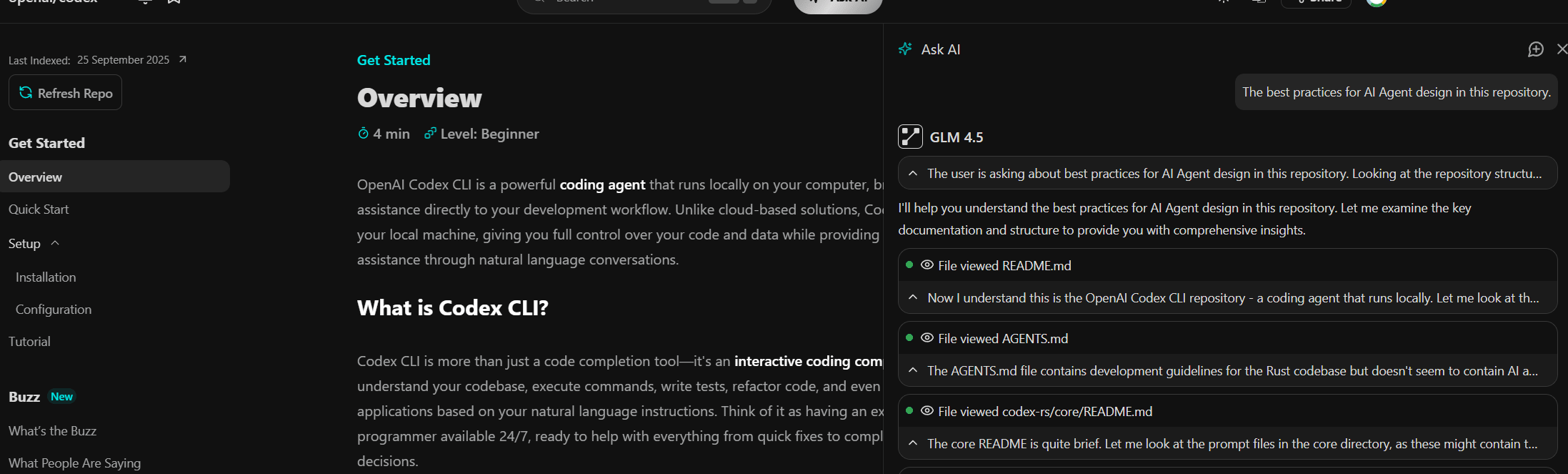Click the GLM 4.5 model icon
This screenshot has height=474, width=1568.
910,137
